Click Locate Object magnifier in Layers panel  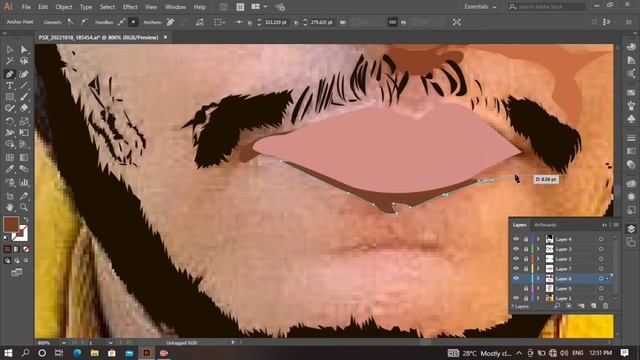pyautogui.click(x=557, y=306)
